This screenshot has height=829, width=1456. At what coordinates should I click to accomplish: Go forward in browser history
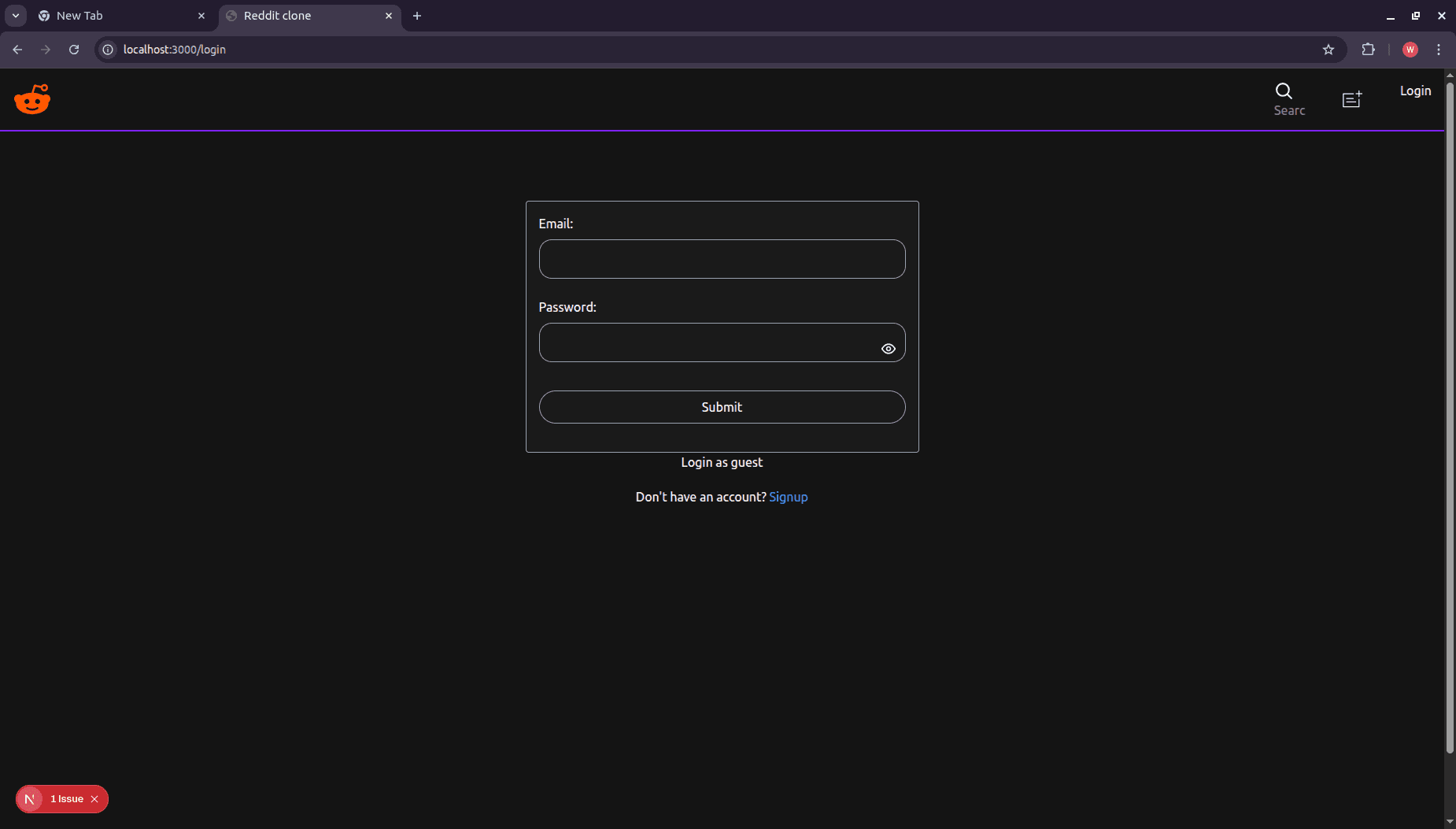[x=46, y=50]
